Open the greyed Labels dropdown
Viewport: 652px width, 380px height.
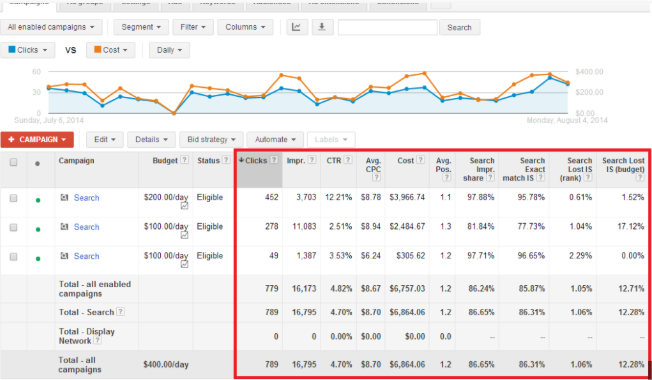click(331, 140)
